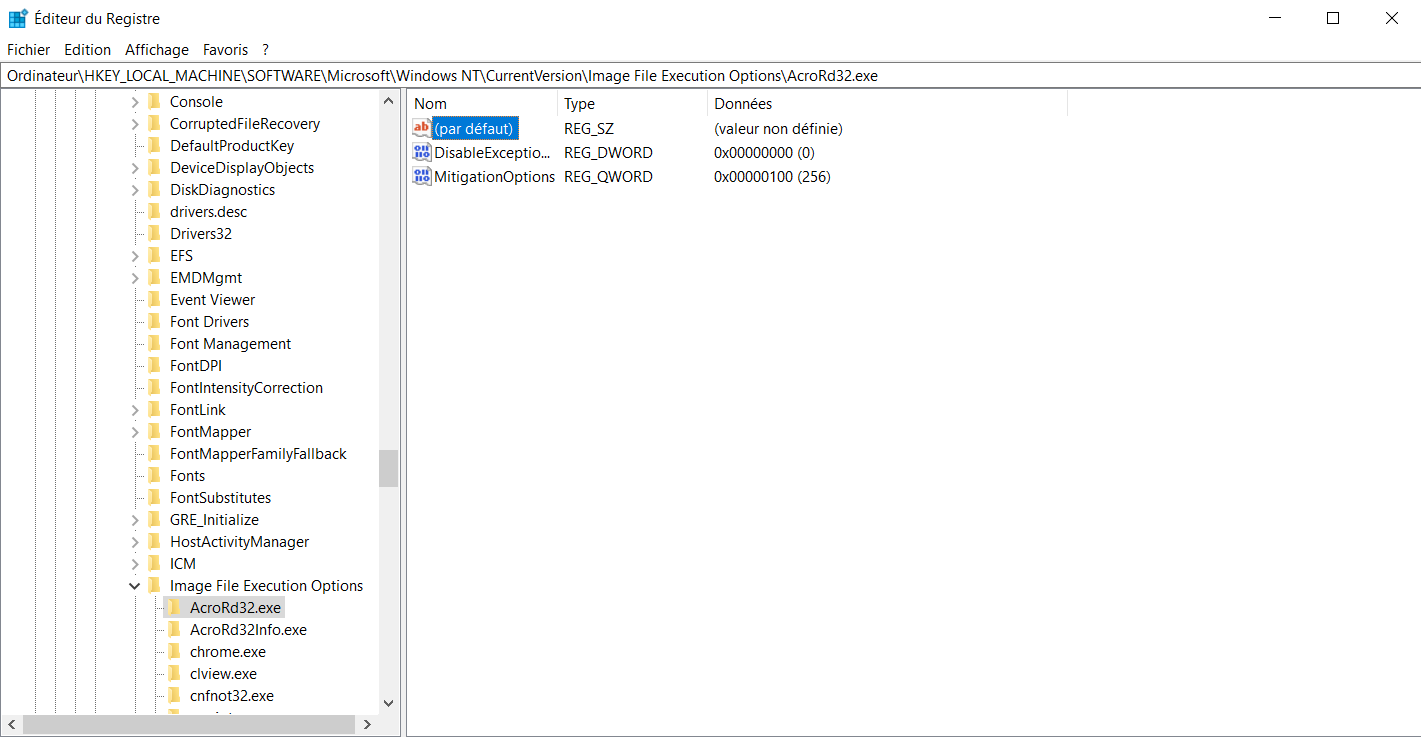Expand the ICM key
This screenshot has width=1421, height=737.
(x=135, y=564)
